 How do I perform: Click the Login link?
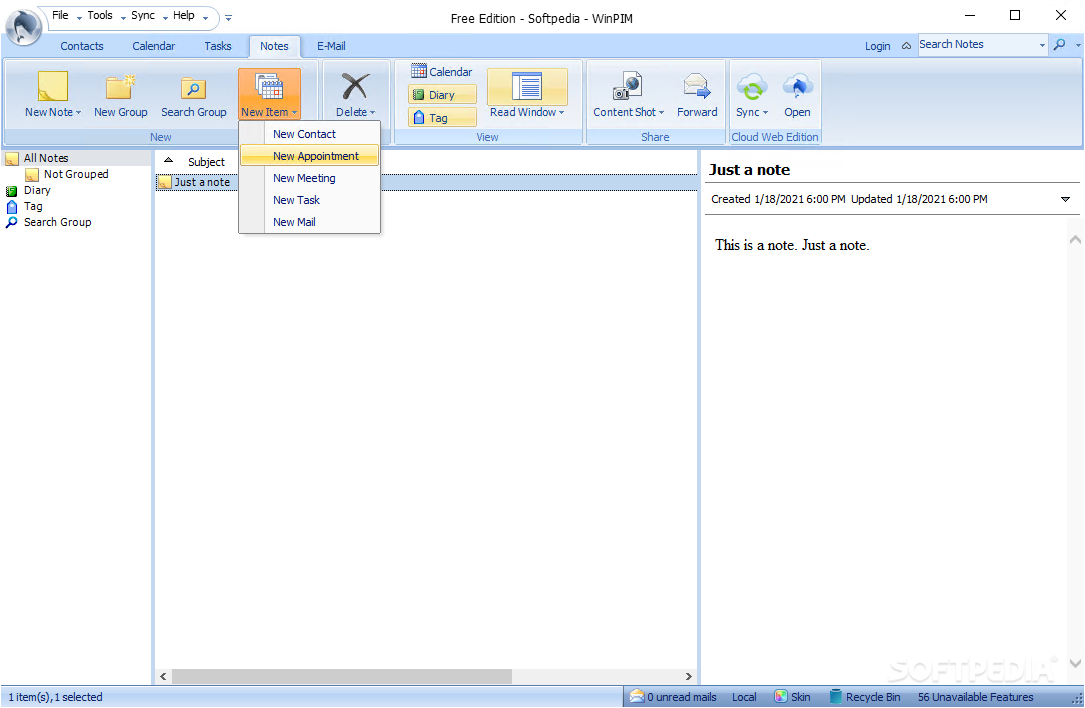point(877,46)
